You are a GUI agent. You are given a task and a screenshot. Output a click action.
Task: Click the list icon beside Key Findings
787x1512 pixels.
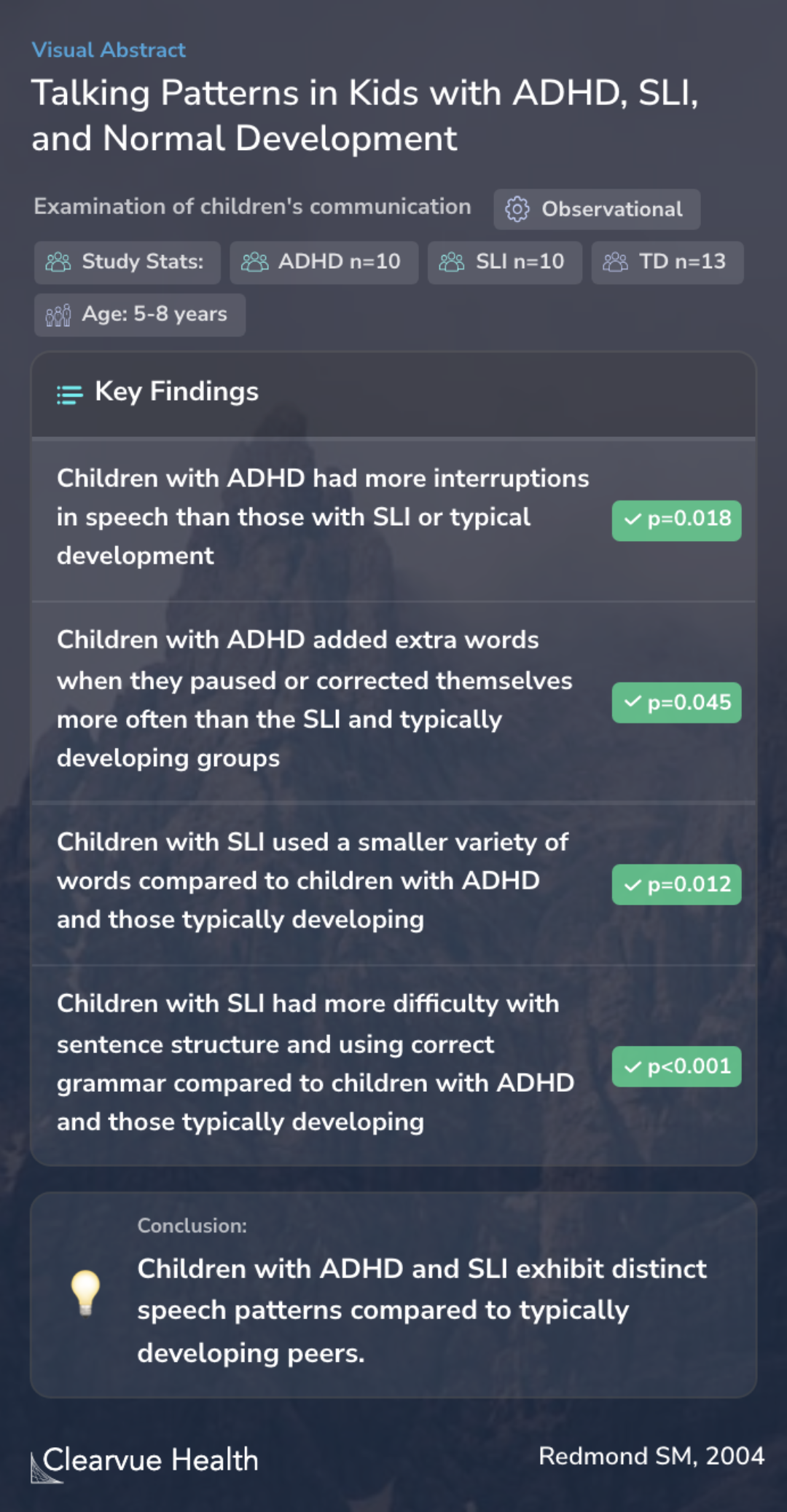[70, 394]
